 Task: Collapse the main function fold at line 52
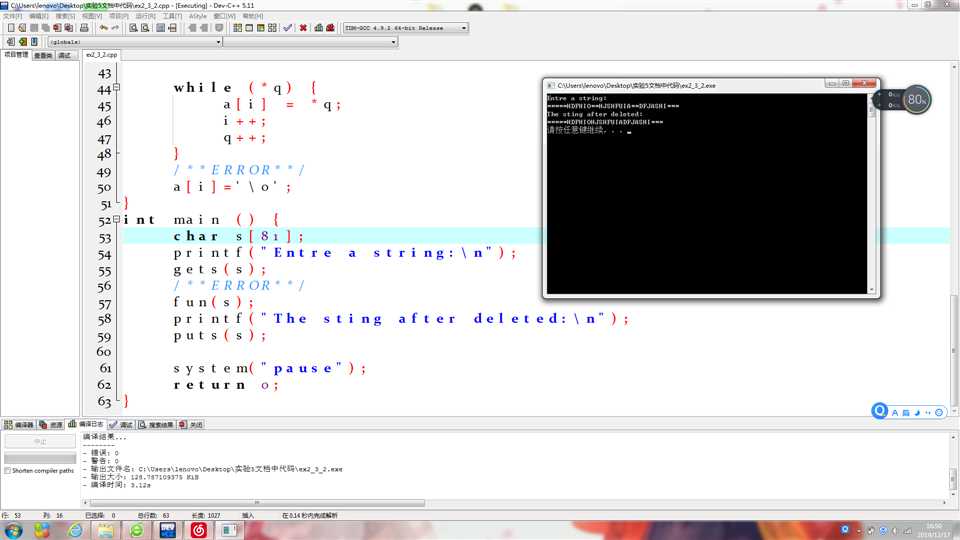(116, 219)
